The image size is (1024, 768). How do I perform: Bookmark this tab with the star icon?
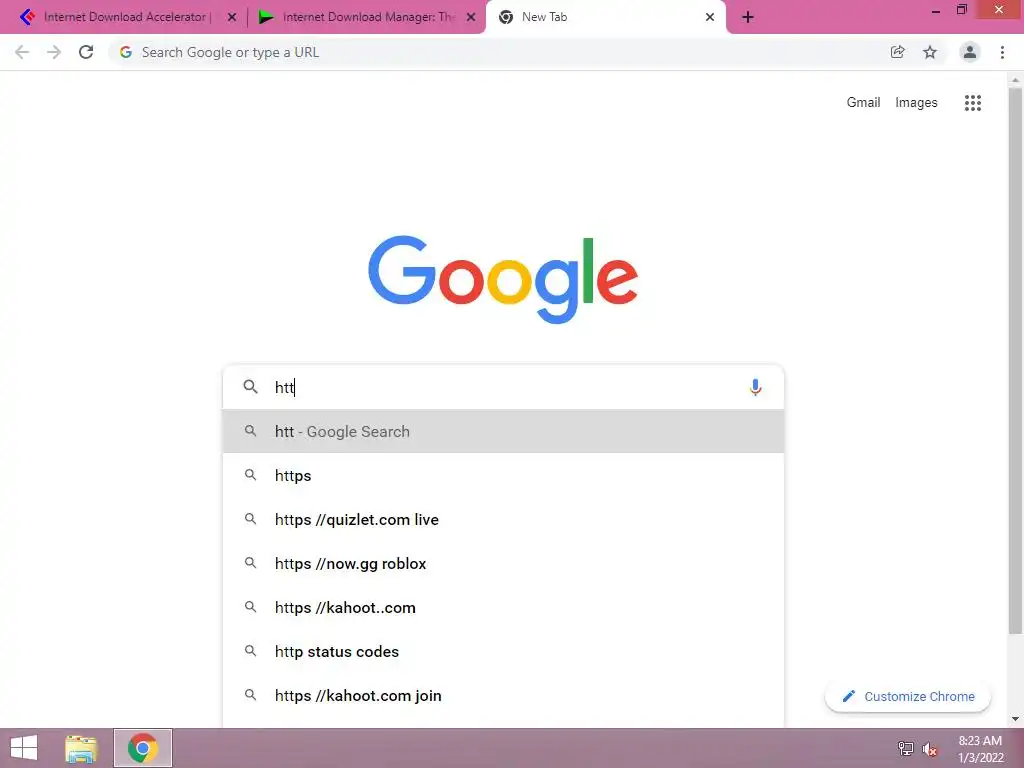930,52
